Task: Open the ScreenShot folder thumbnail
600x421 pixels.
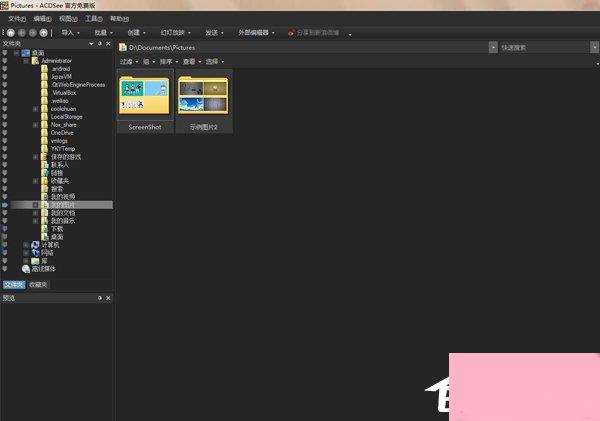Action: tap(145, 97)
